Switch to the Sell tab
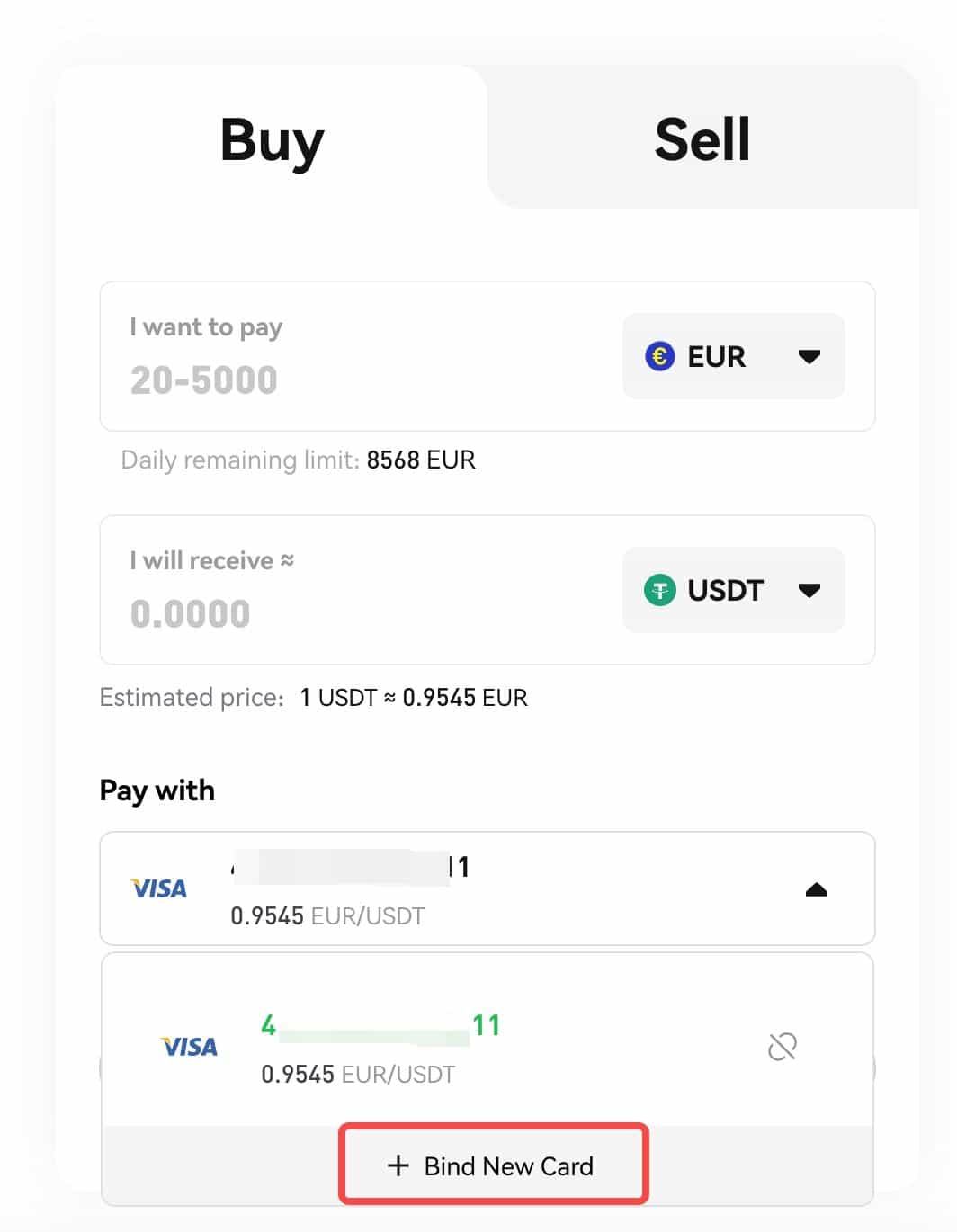The image size is (957, 1232). click(702, 140)
